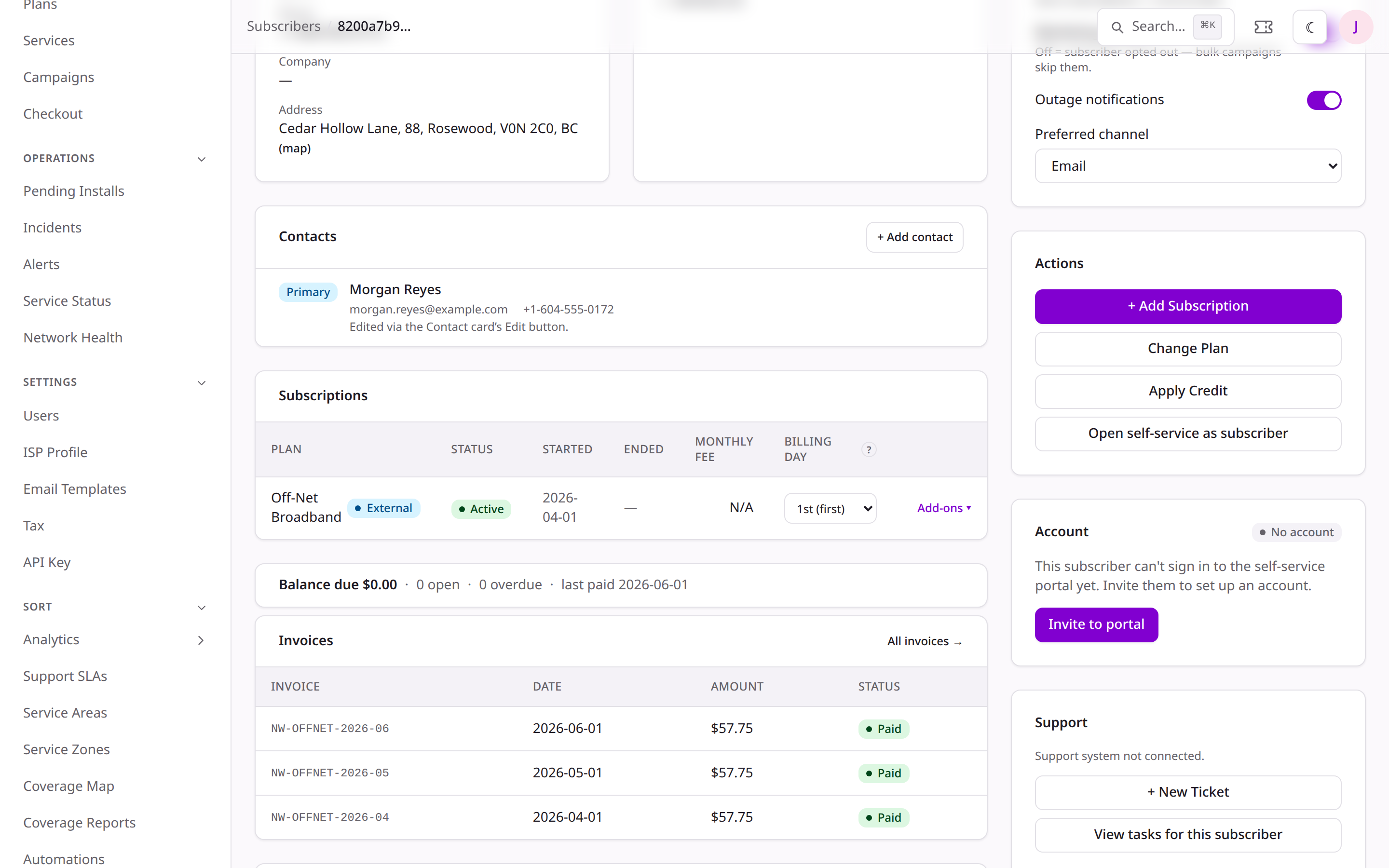
Task: Open the user avatar J menu
Action: click(x=1356, y=27)
